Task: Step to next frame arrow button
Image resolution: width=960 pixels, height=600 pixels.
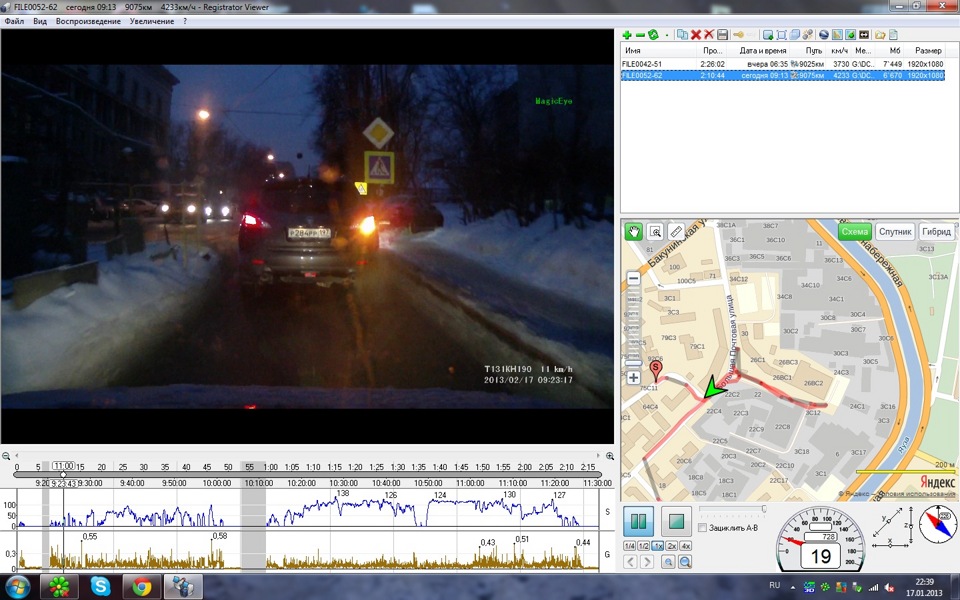Action: pyautogui.click(x=647, y=561)
